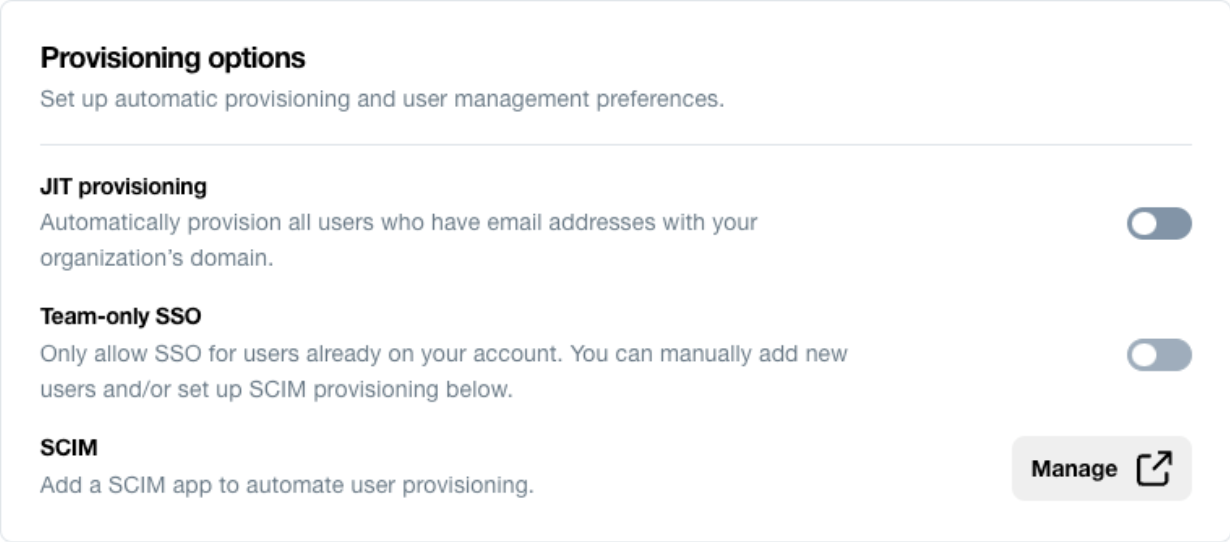Click the JIT provisioning label
Screen dimensions: 1230x542
pos(123,187)
